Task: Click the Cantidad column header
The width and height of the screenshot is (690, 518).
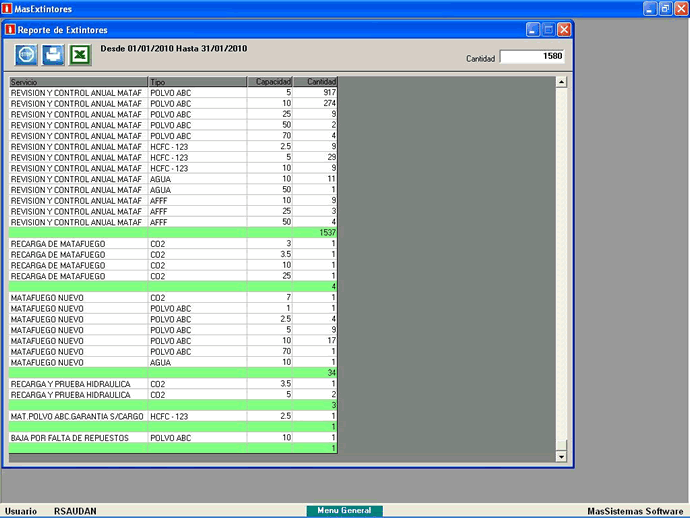Action: (x=315, y=82)
